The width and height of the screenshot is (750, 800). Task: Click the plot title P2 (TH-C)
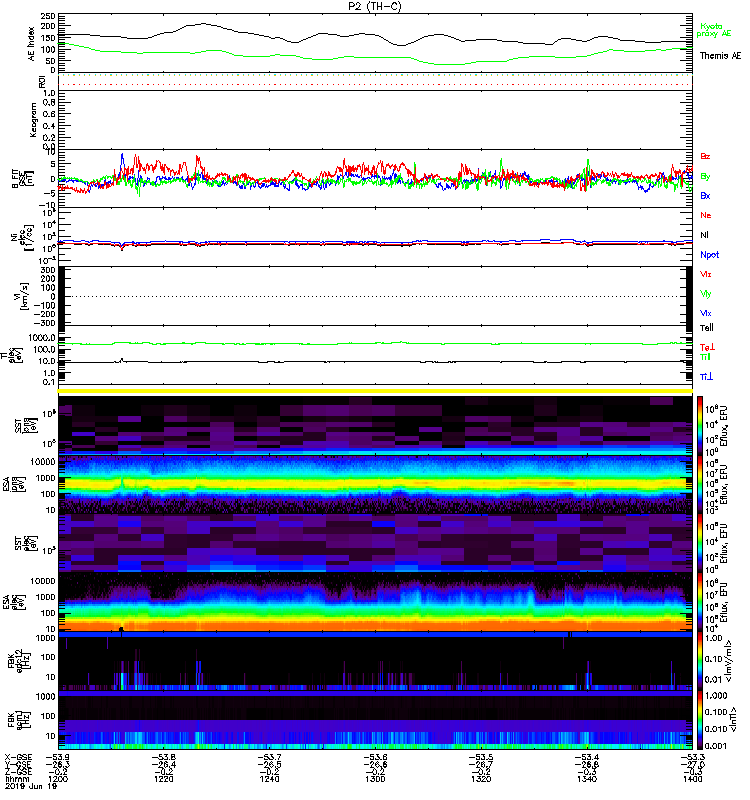pos(374,6)
